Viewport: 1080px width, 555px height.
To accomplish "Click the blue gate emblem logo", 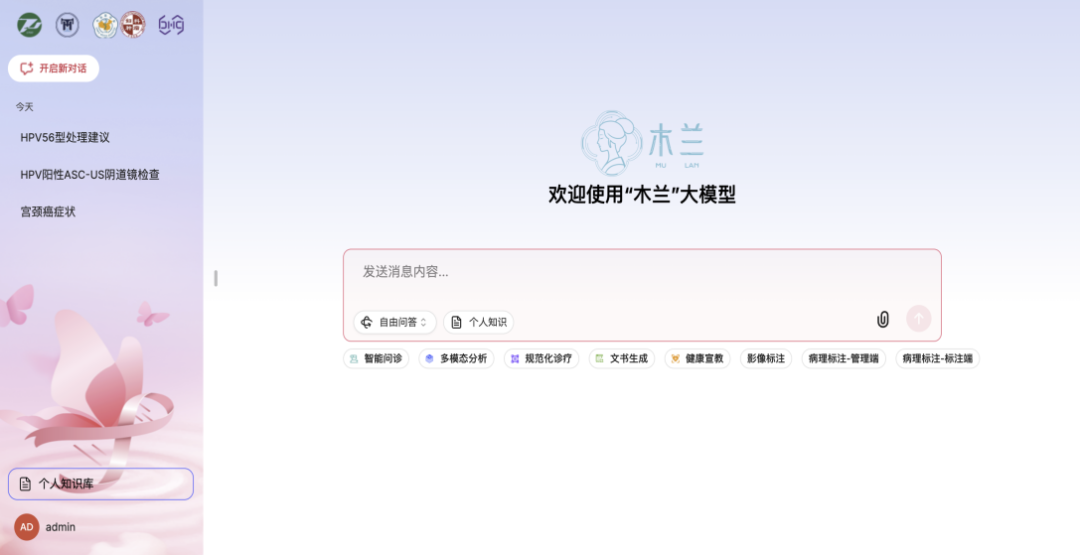I will (x=67, y=25).
